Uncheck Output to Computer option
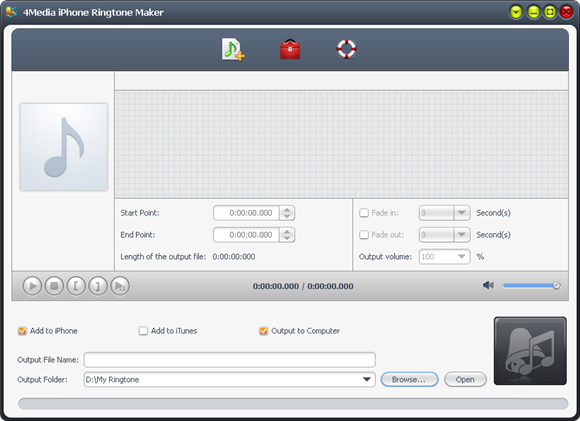Image resolution: width=580 pixels, height=421 pixels. pos(263,331)
